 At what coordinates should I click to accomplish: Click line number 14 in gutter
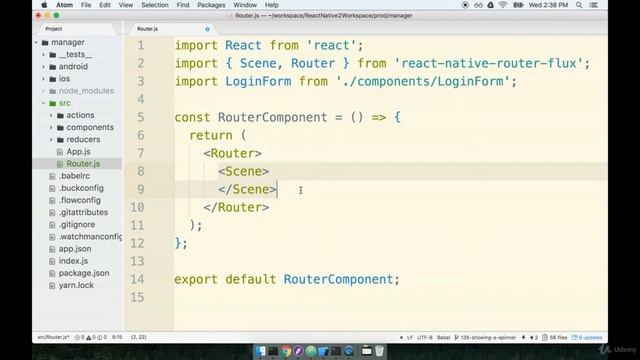point(137,279)
